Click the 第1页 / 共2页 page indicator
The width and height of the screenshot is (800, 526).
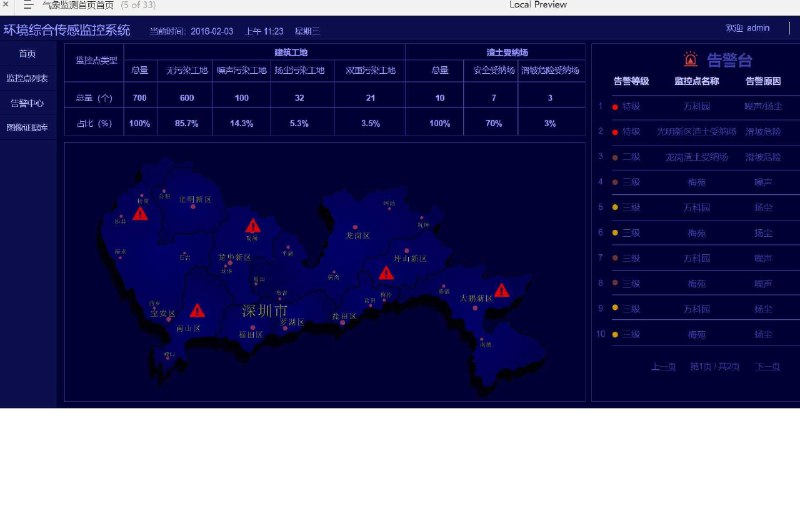point(714,366)
